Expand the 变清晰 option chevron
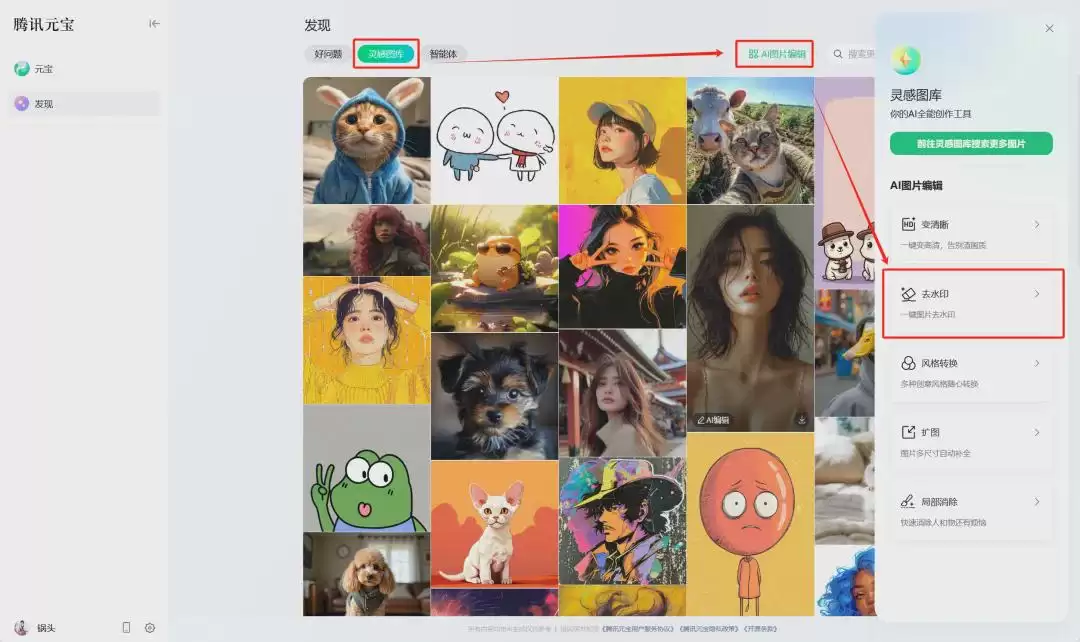The height and width of the screenshot is (642, 1080). tap(1037, 224)
